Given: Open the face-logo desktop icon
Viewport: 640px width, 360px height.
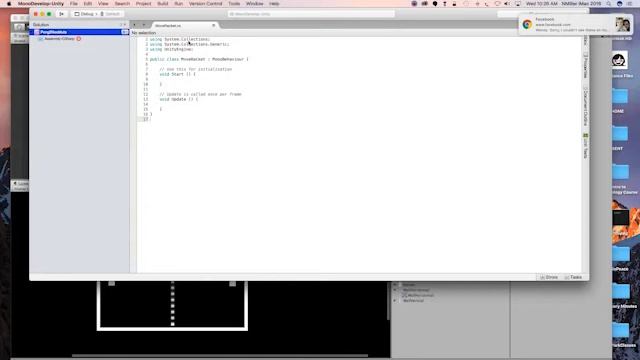Looking at the screenshot, I should (619, 60).
